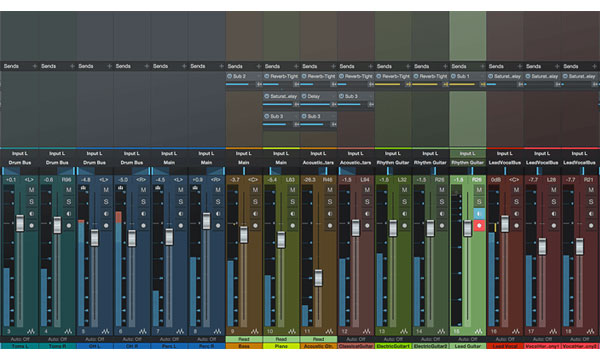Screen dimensions: 600x360
Task: Enable input monitoring on OH R channel
Action: click(x=143, y=214)
